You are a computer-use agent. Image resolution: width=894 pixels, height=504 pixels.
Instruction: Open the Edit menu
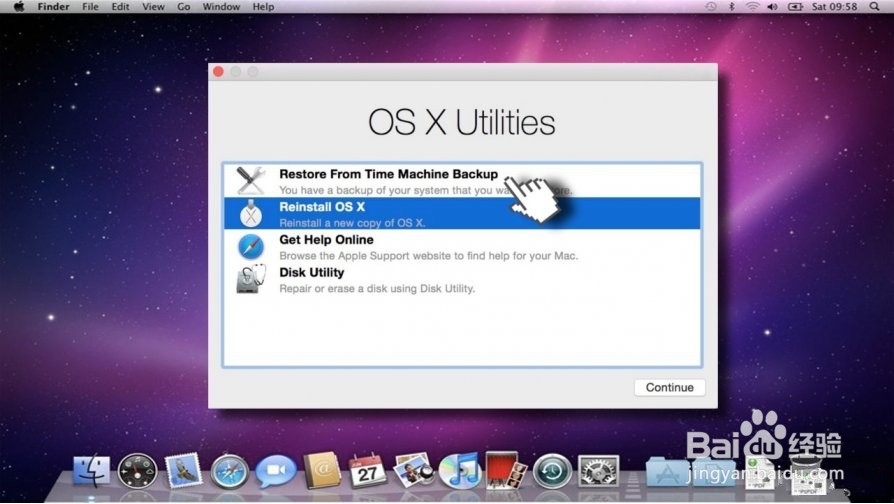coord(120,7)
